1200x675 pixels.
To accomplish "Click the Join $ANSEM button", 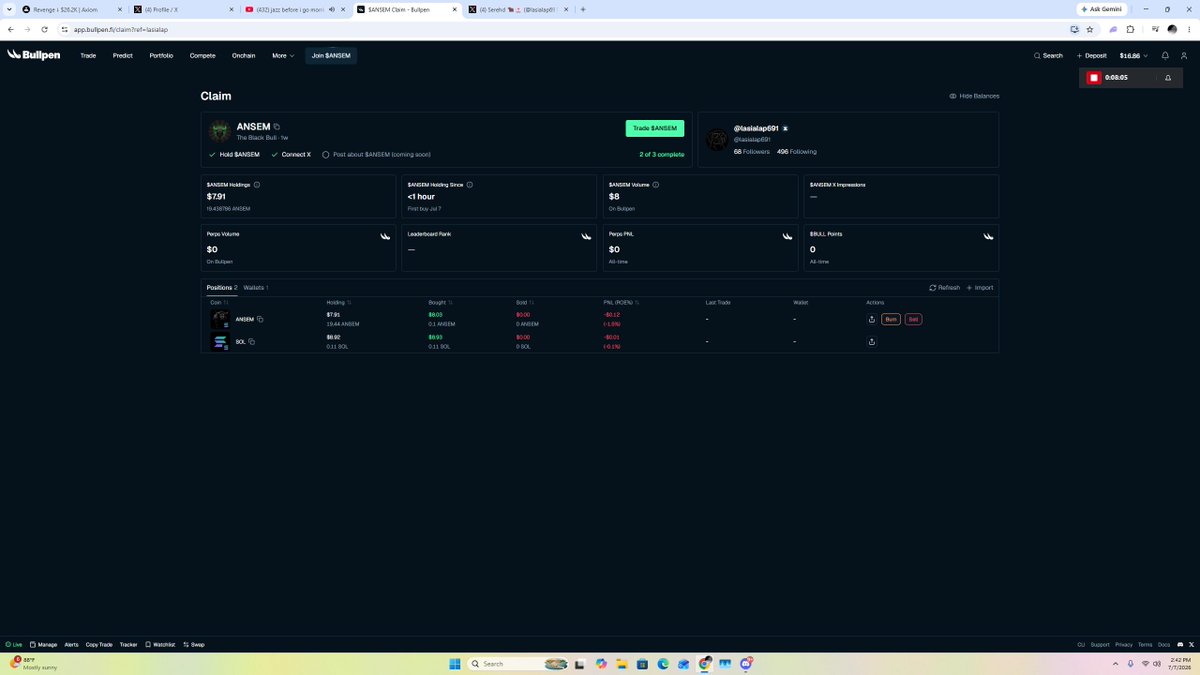I will click(331, 56).
